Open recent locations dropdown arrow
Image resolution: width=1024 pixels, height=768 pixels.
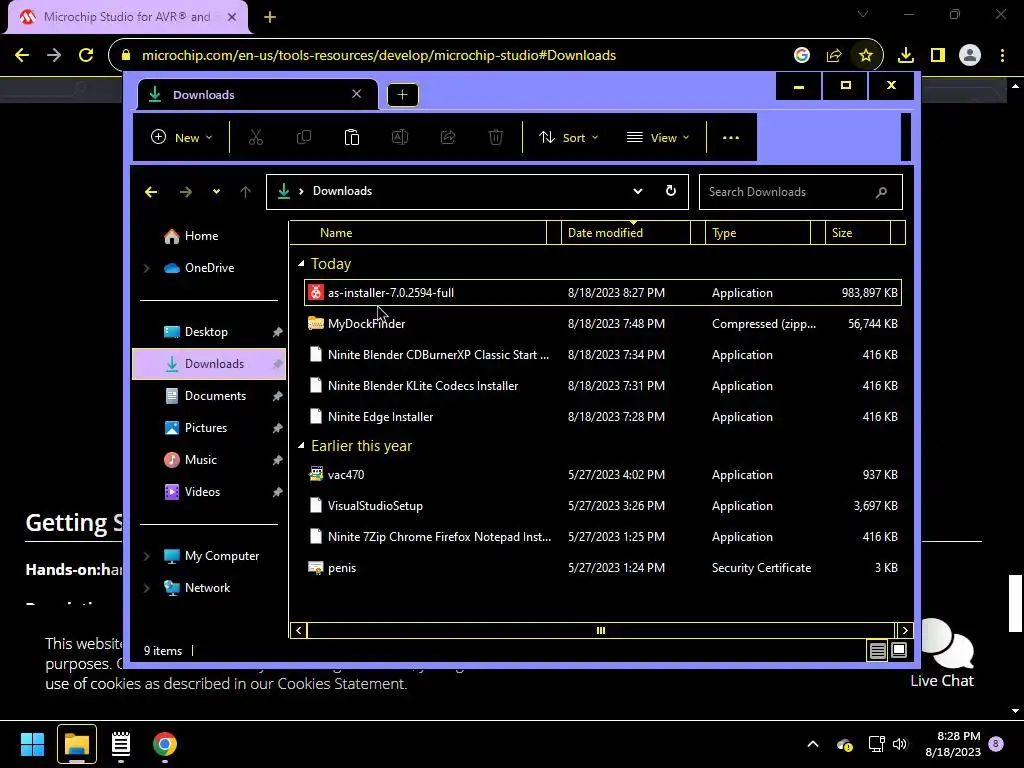coord(216,191)
